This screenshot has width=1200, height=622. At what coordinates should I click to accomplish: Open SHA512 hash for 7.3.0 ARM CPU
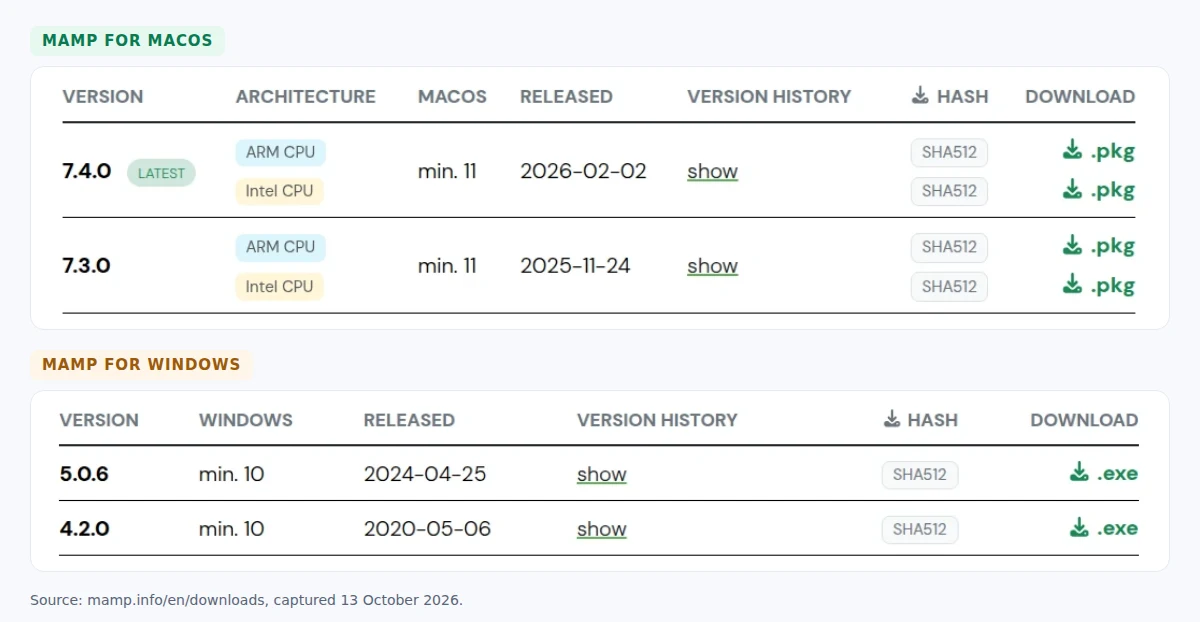point(949,247)
